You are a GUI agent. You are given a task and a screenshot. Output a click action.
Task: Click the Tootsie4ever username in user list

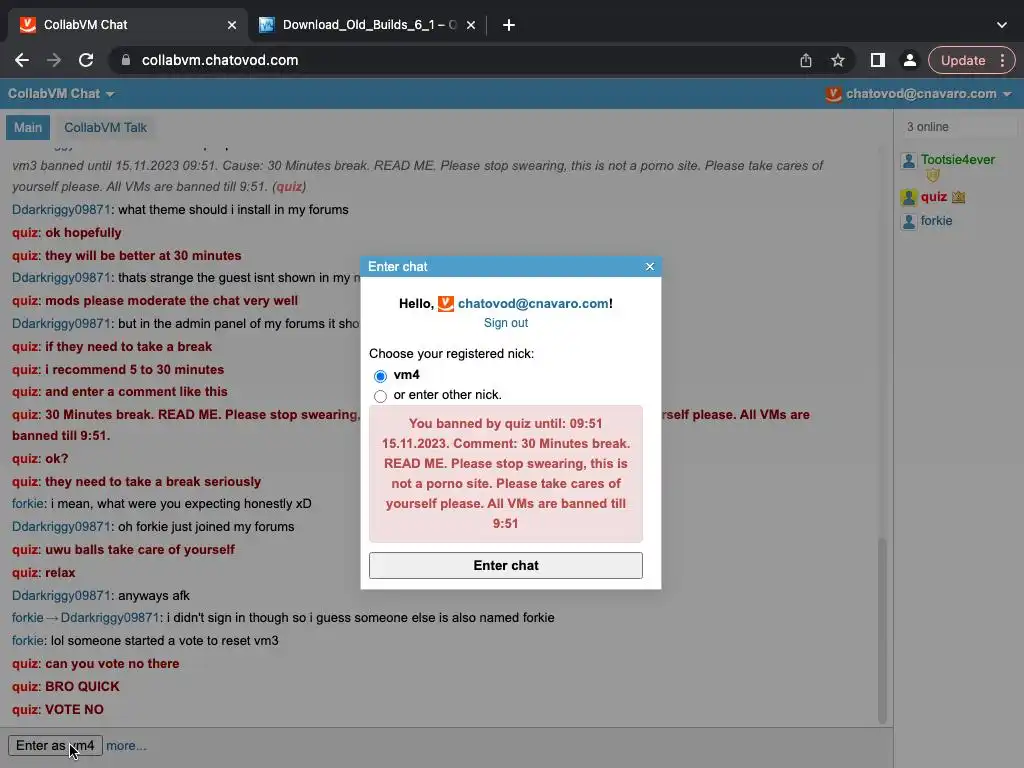point(957,160)
